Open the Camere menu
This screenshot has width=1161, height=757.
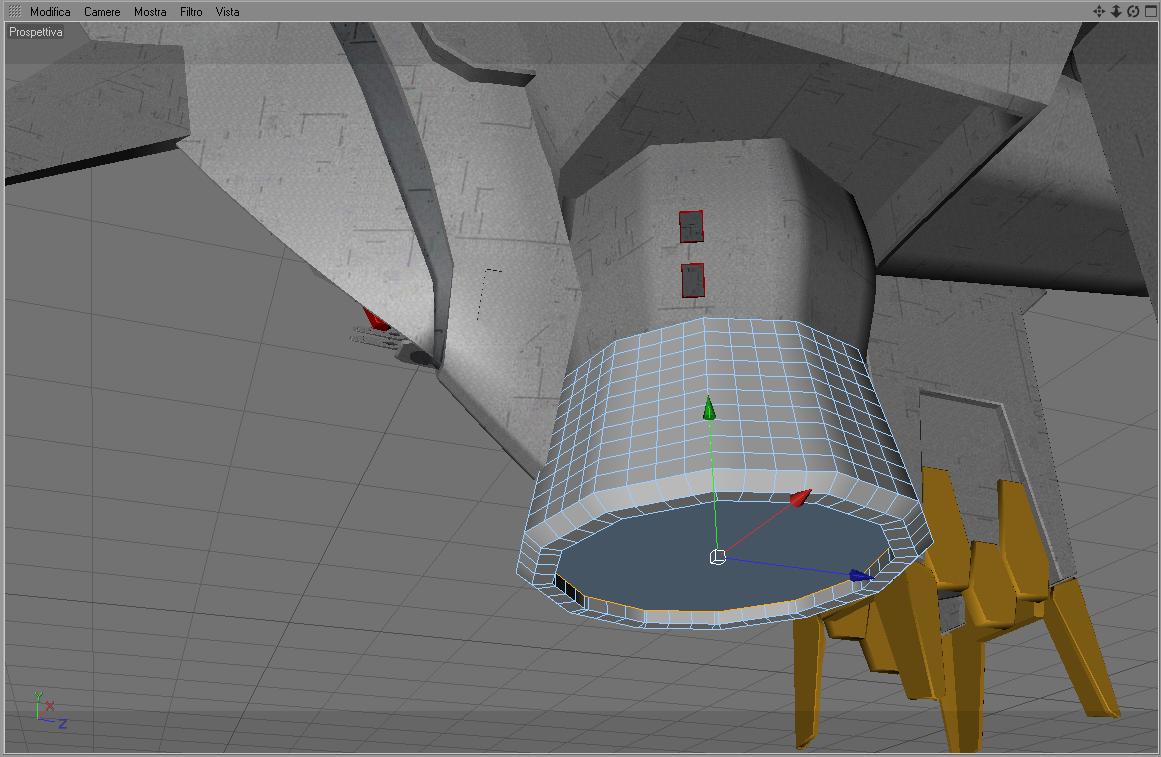pyautogui.click(x=102, y=12)
